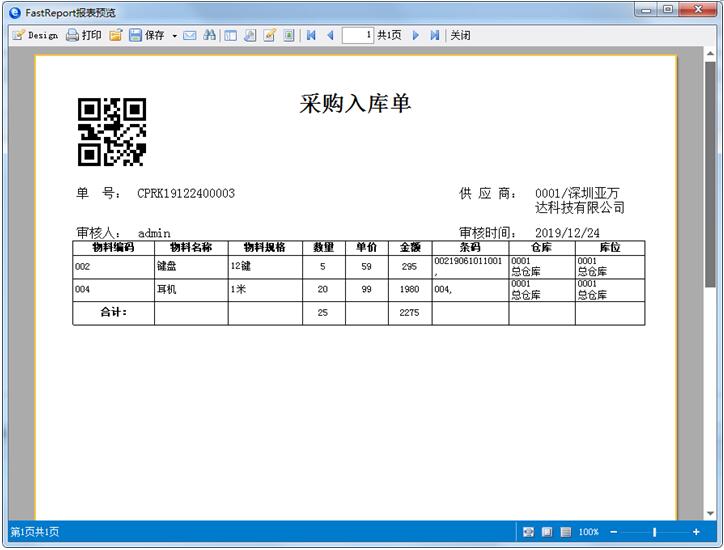Click the two pages view icon in status bar
The width and height of the screenshot is (724, 550).
pyautogui.click(x=566, y=532)
